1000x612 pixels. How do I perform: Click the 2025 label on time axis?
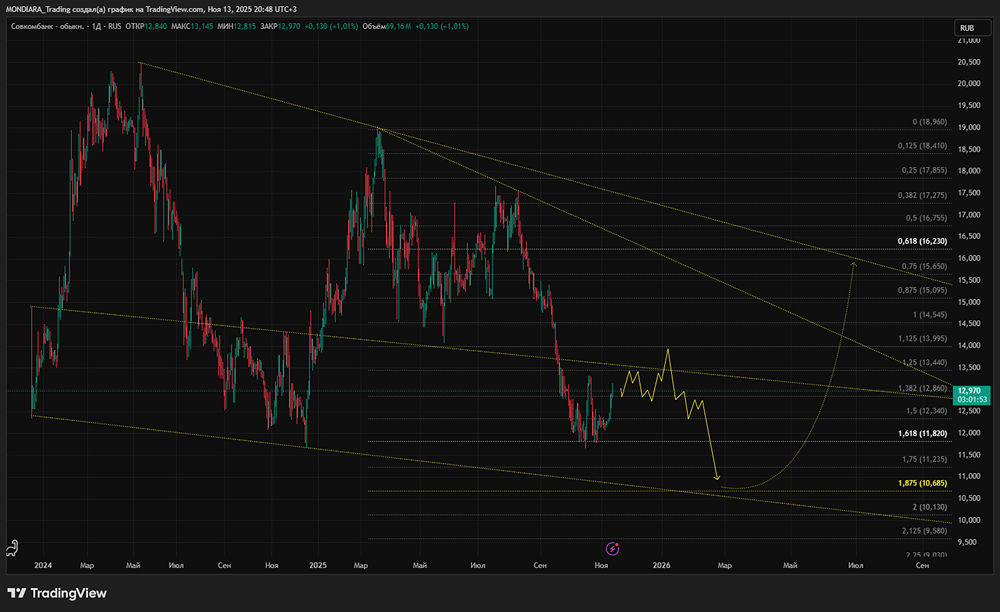[319, 566]
